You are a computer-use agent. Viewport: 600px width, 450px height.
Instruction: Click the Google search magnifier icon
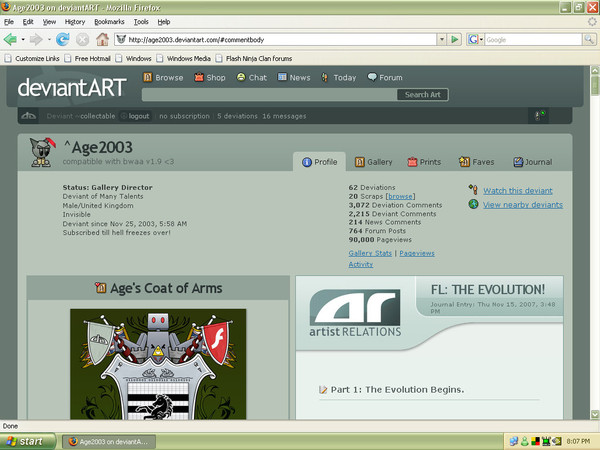589,39
